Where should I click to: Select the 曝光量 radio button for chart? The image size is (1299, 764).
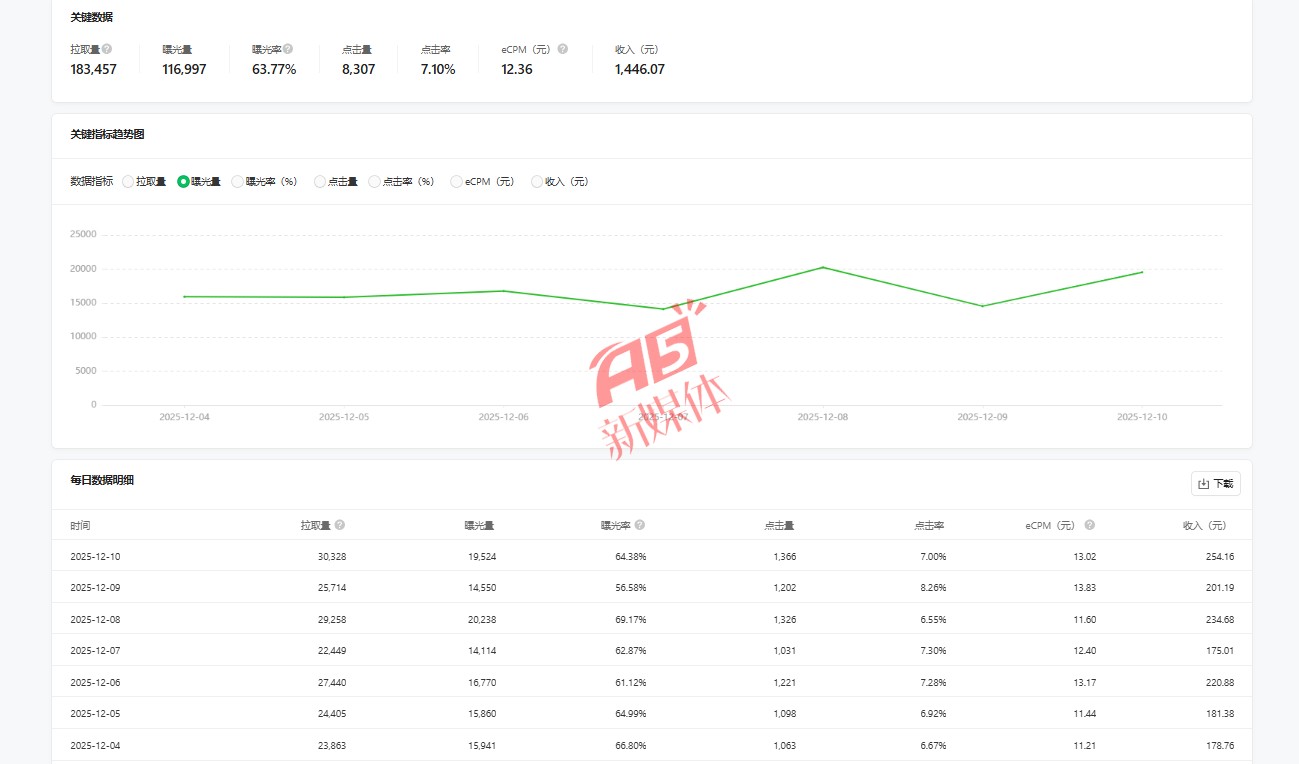coord(183,182)
